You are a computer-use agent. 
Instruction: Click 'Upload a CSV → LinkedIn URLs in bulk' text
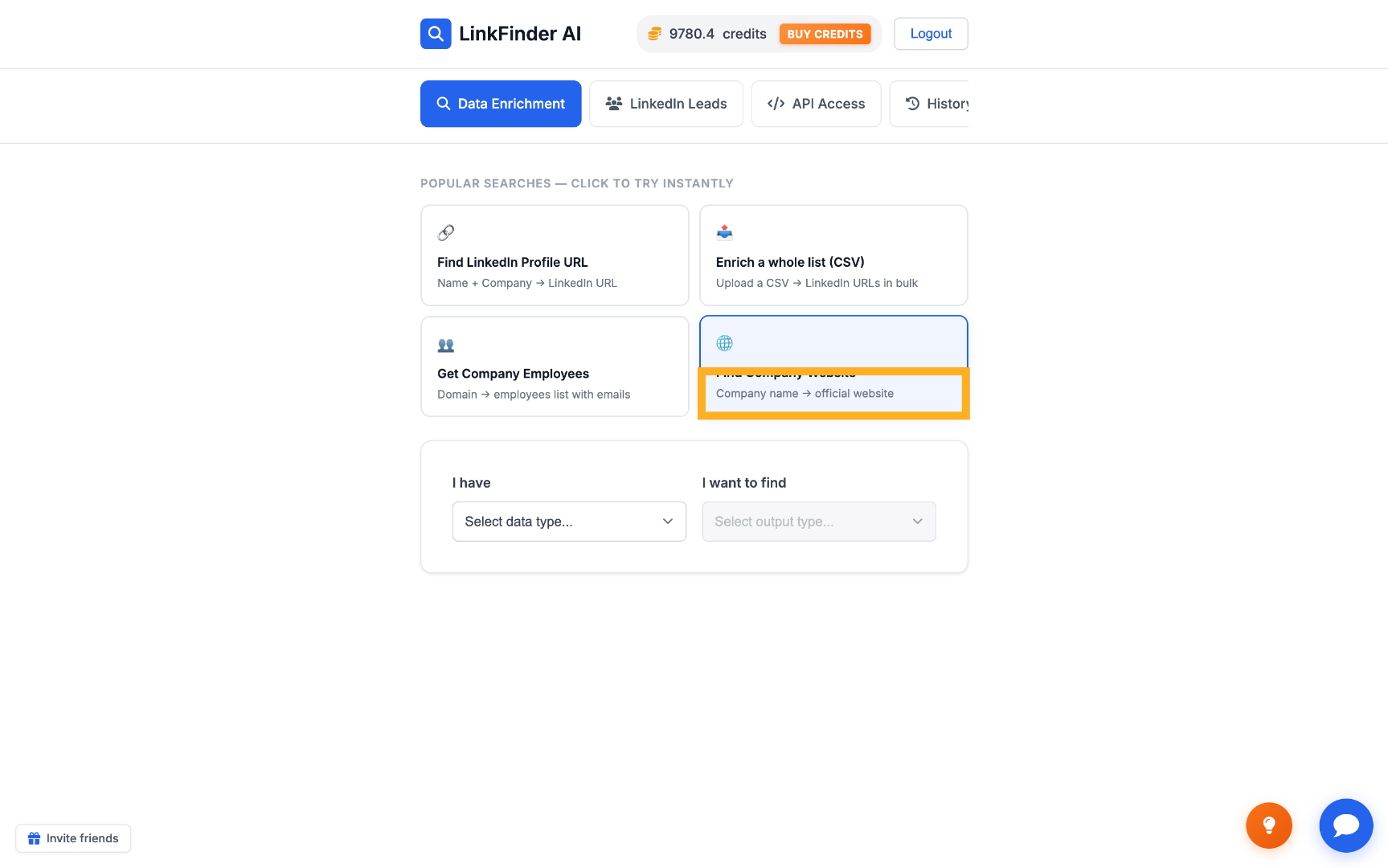tap(817, 283)
